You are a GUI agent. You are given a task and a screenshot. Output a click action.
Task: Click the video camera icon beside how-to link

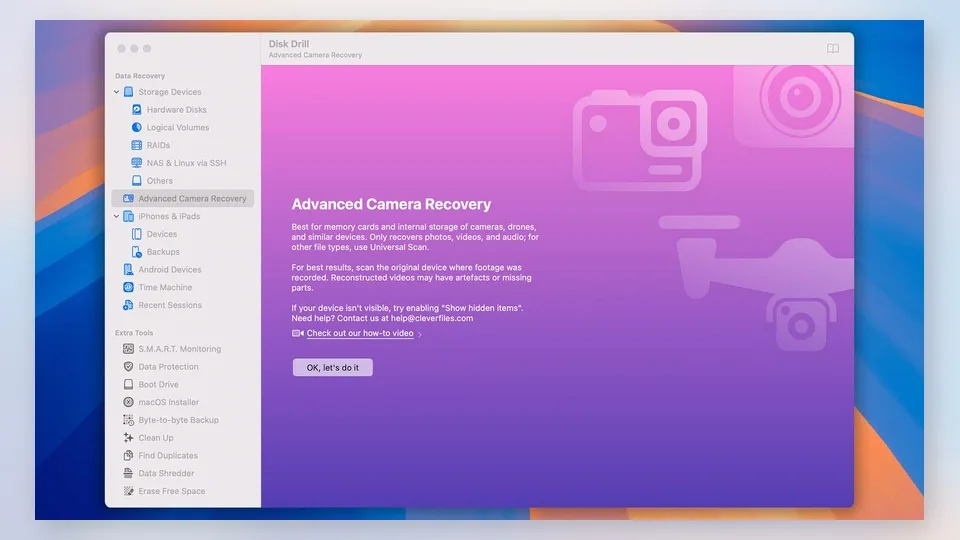point(298,334)
